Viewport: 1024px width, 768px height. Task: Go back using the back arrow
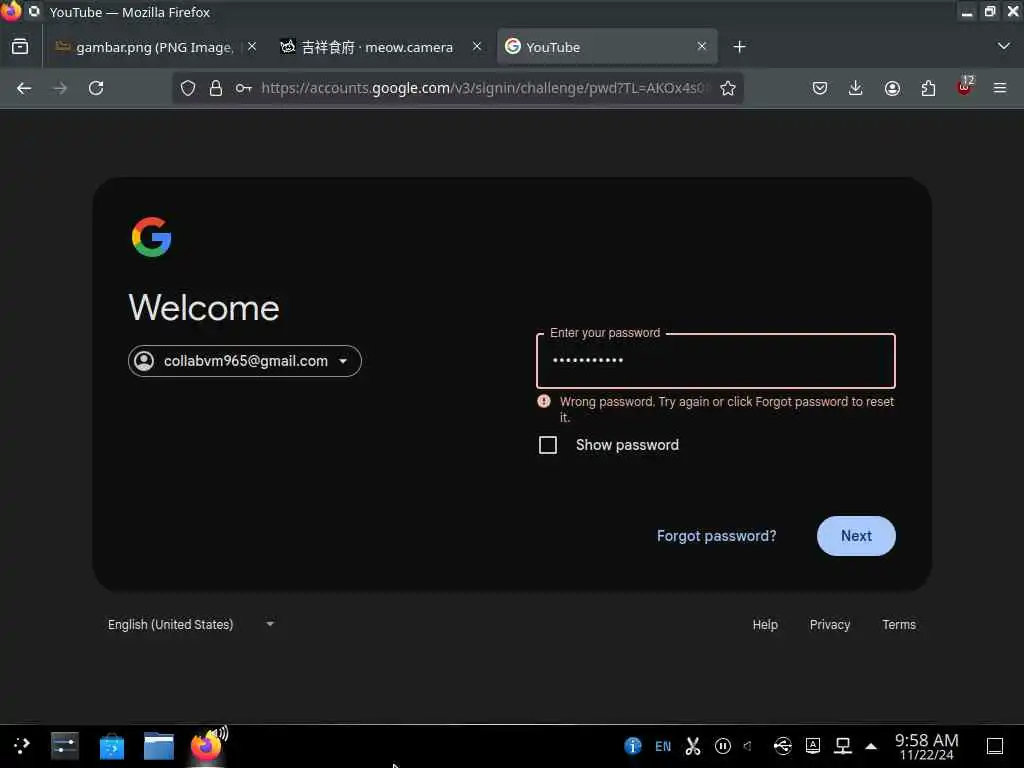pos(24,88)
